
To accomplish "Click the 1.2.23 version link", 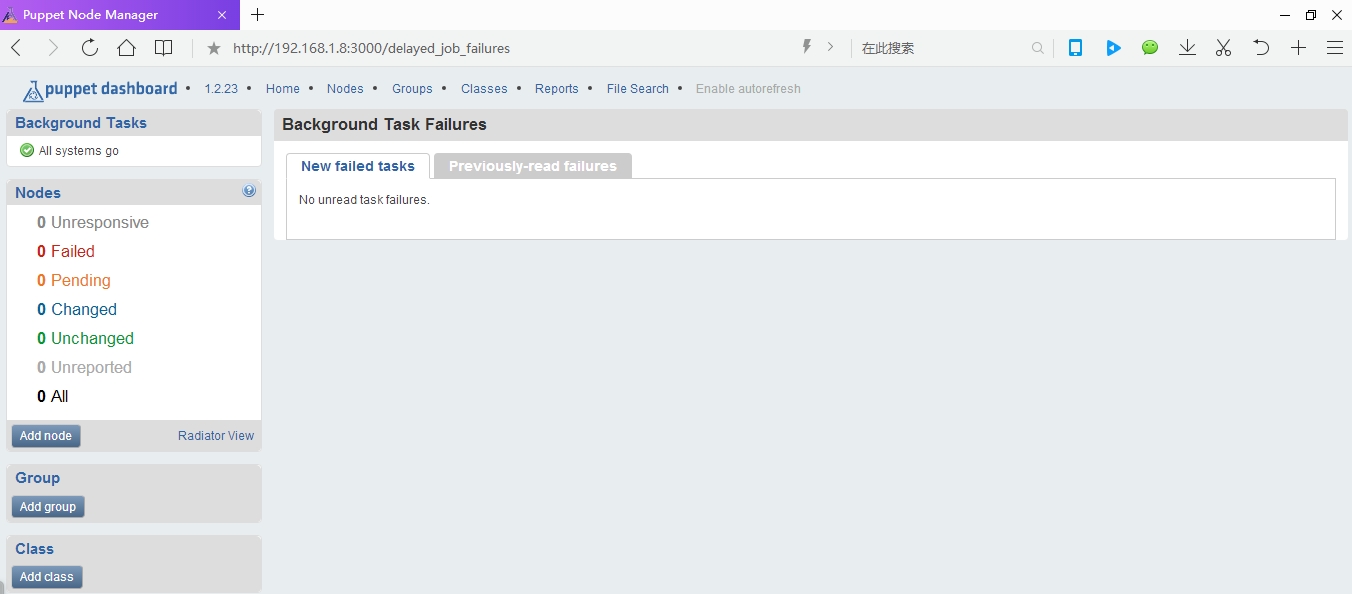I will [221, 89].
